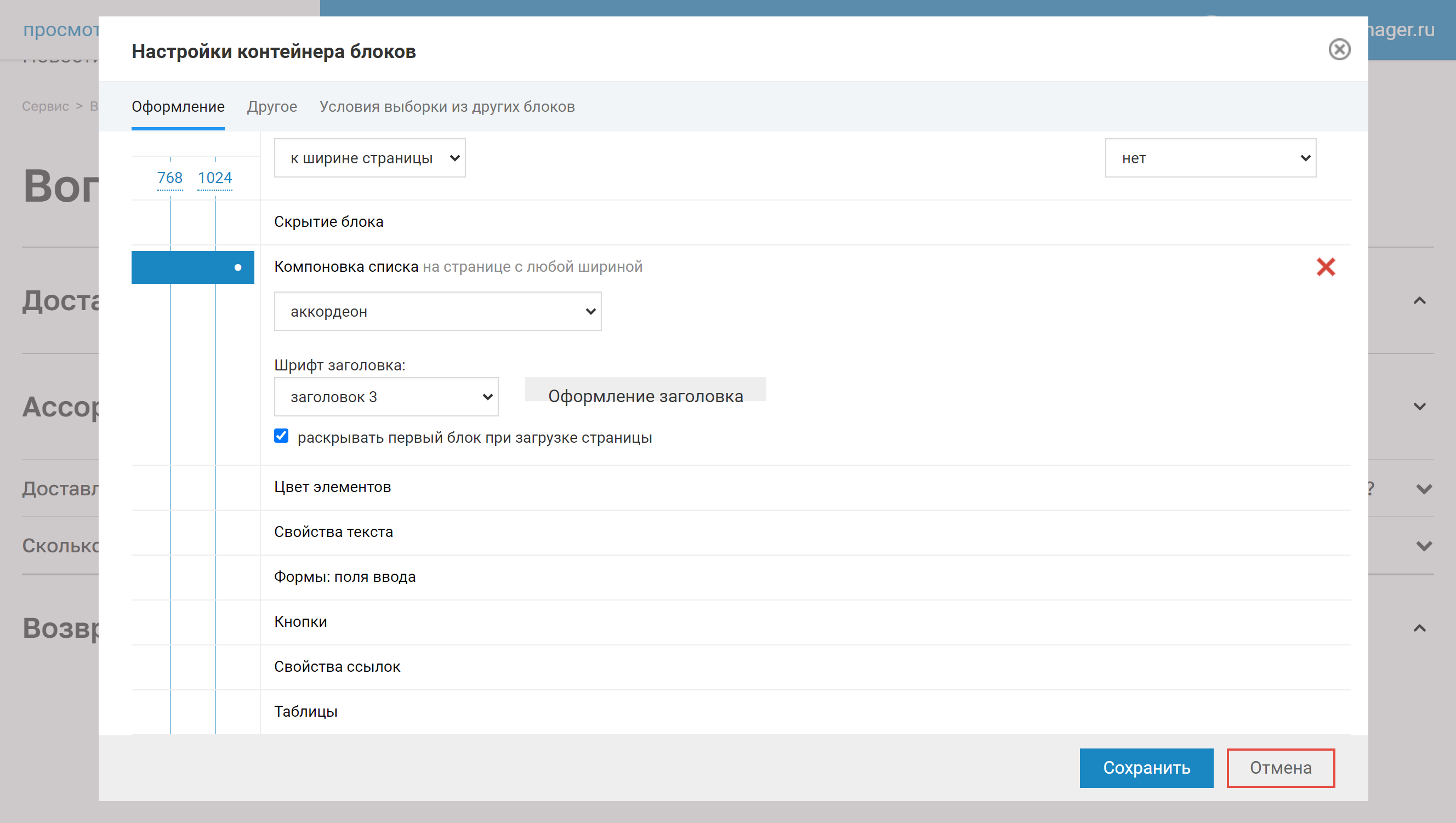Expand the 'Цвет элементов' section
Screen dimensions: 1456x823
click(332, 487)
